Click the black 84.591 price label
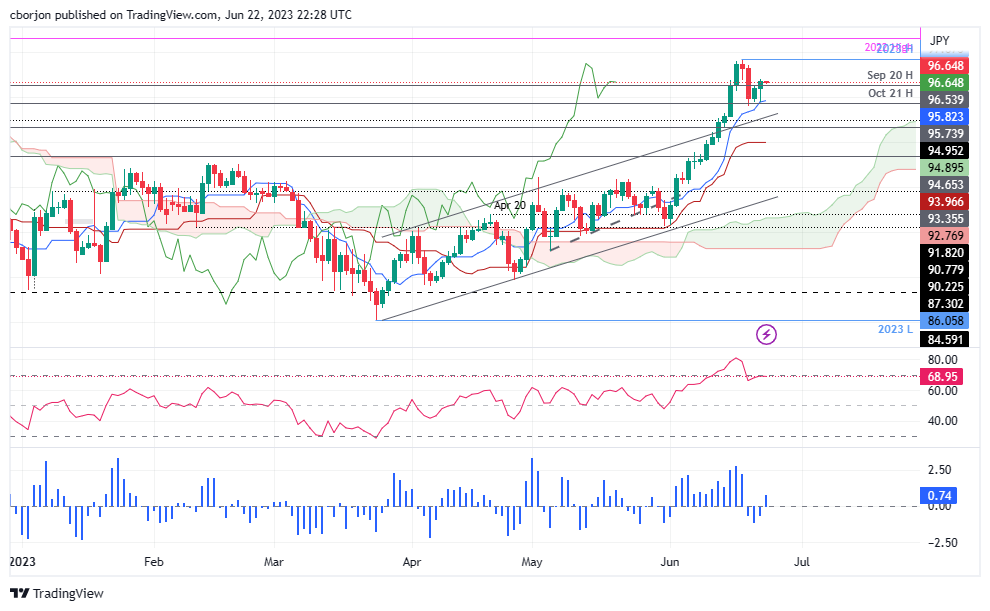The height and width of the screenshot is (611, 990). point(944,339)
